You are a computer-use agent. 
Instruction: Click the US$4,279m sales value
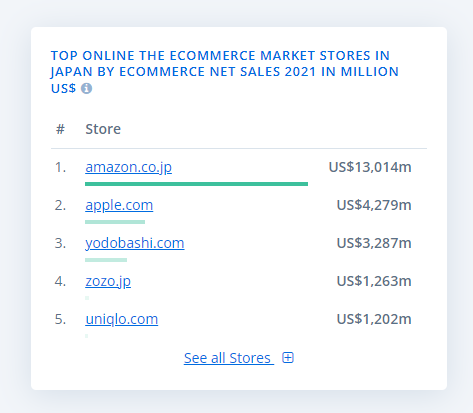tap(374, 205)
